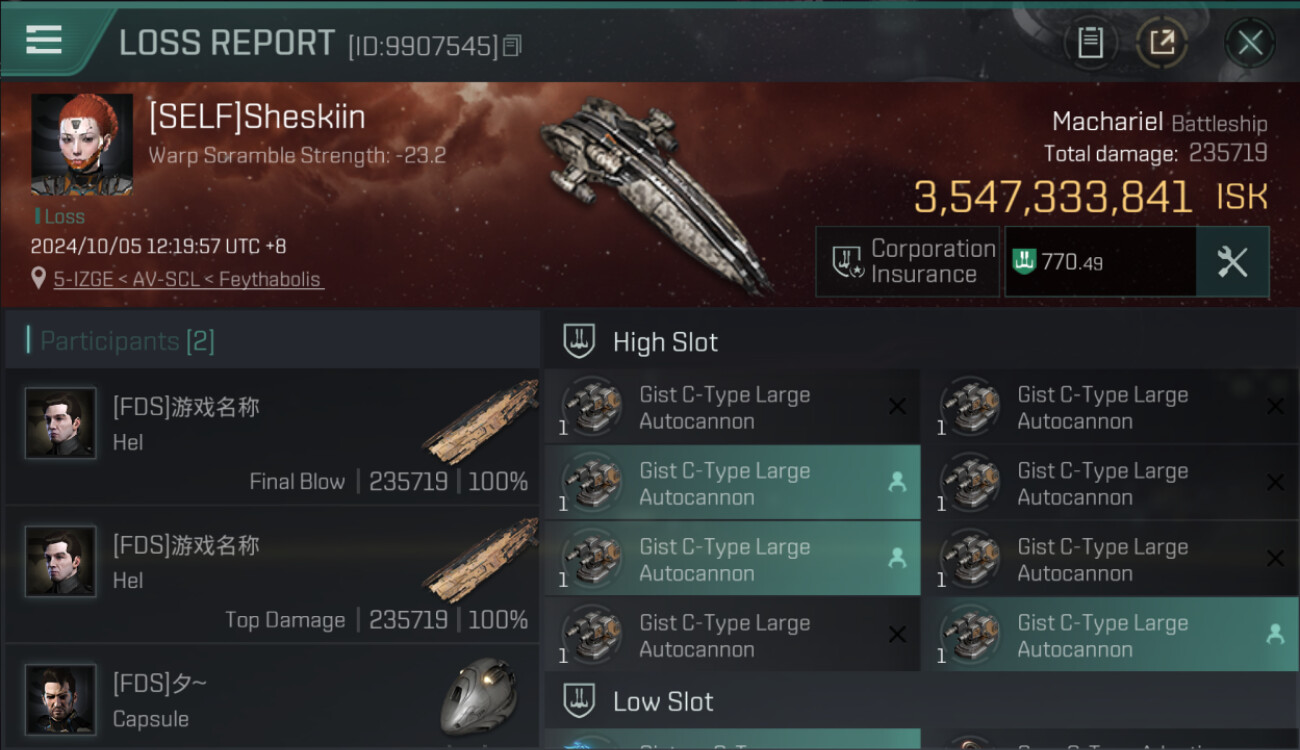Image resolution: width=1300 pixels, height=750 pixels.
Task: Close the loss report window
Action: 1250,42
